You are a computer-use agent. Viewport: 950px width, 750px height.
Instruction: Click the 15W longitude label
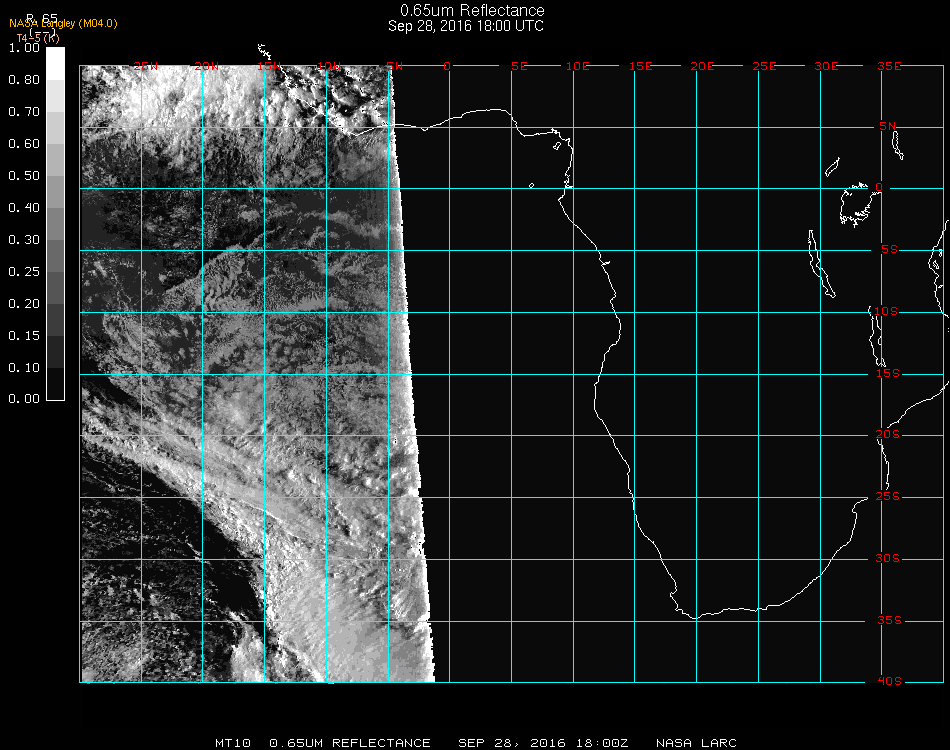[x=269, y=67]
